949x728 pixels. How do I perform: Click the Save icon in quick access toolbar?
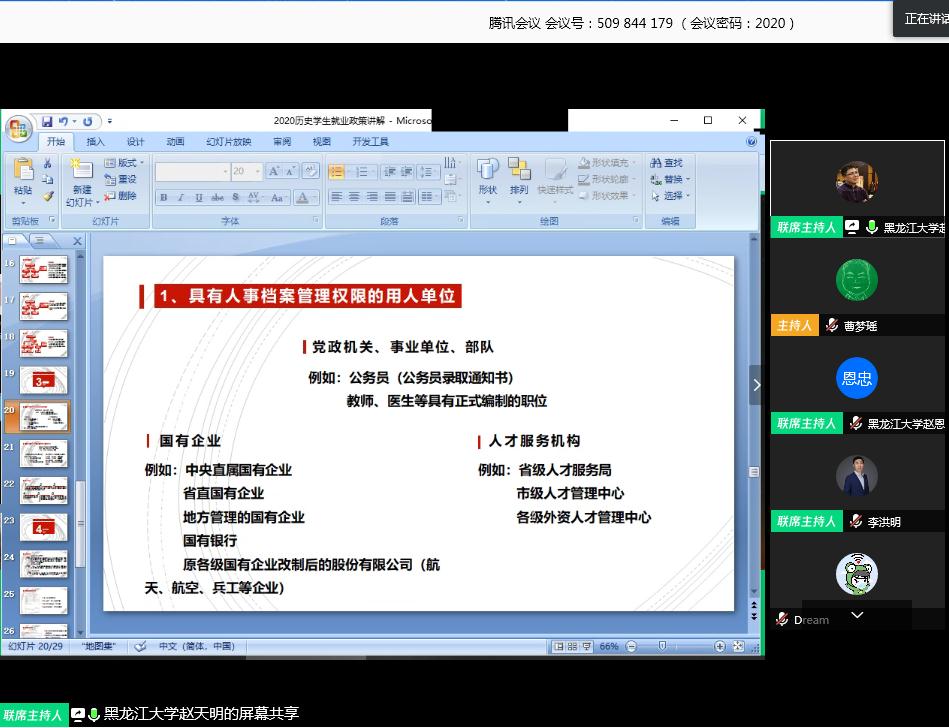click(46, 121)
